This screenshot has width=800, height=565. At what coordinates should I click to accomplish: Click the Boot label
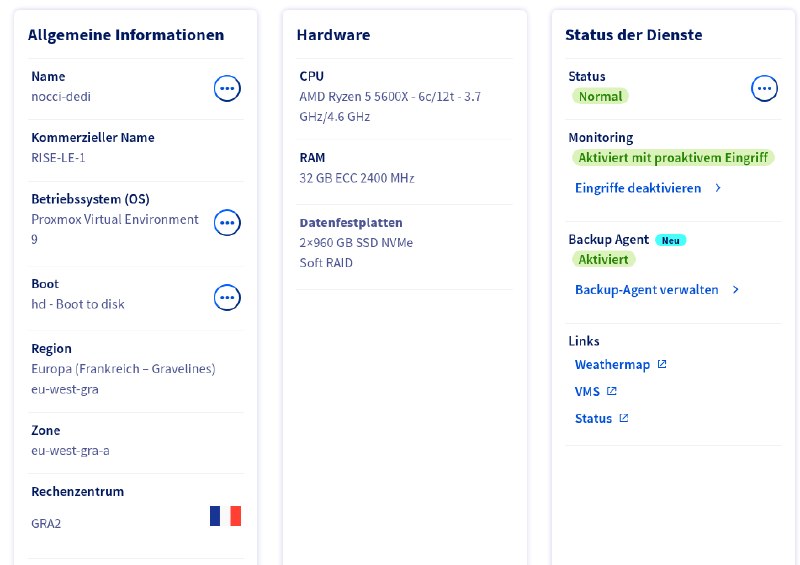point(45,284)
